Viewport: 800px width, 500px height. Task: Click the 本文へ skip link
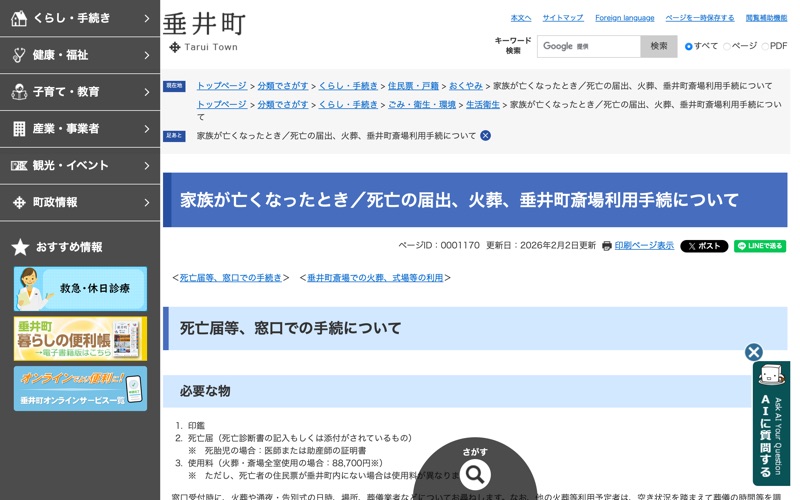521,18
